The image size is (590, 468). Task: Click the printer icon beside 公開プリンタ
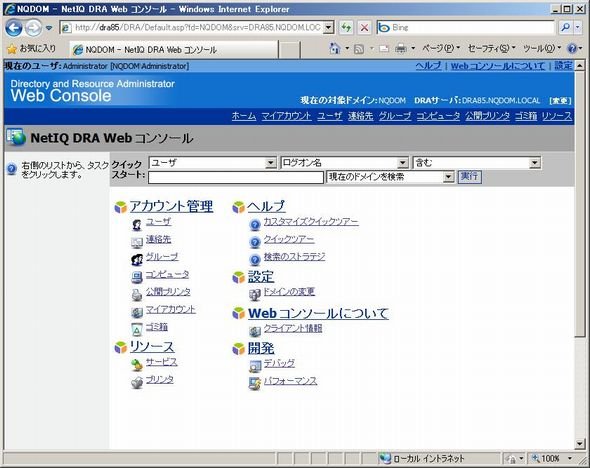point(137,295)
